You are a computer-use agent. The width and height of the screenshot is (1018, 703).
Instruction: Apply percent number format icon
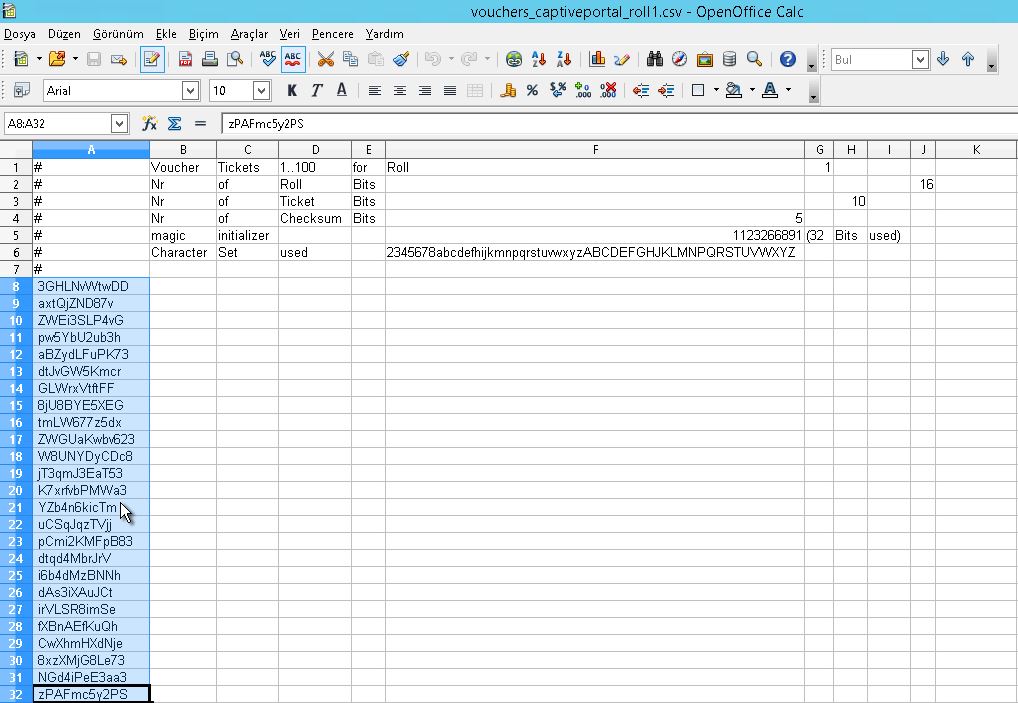(x=532, y=90)
